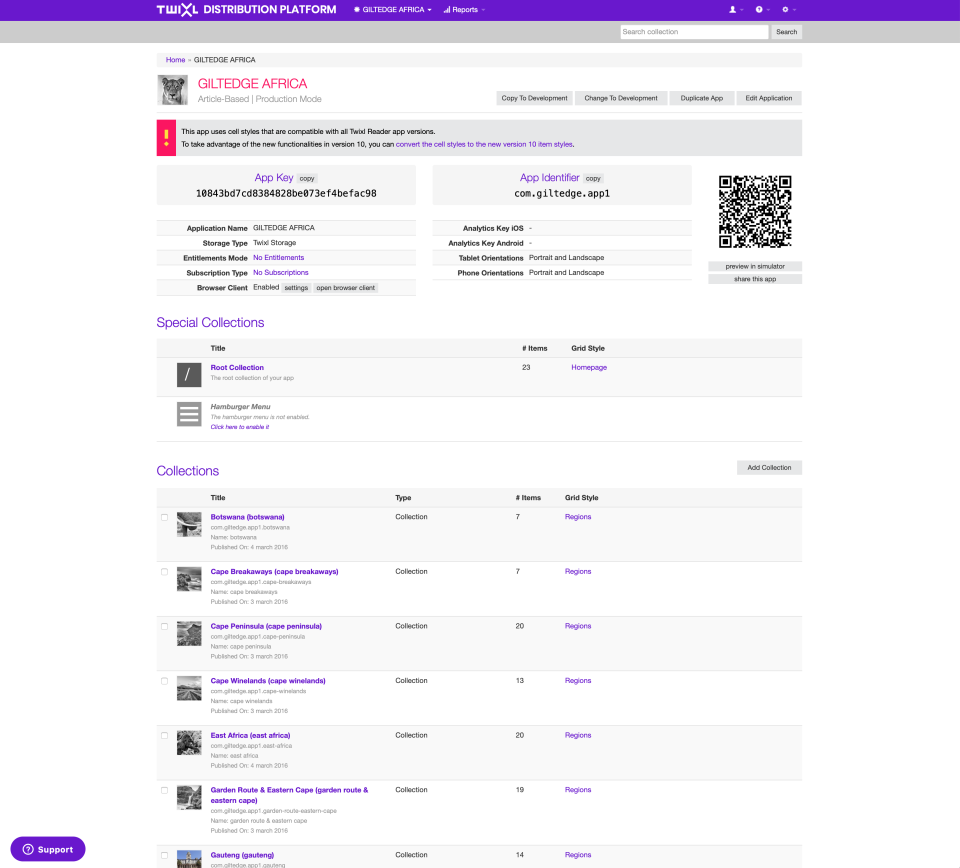Open the Cape Breakaways collection link
This screenshot has height=868, width=960.
pyautogui.click(x=274, y=572)
